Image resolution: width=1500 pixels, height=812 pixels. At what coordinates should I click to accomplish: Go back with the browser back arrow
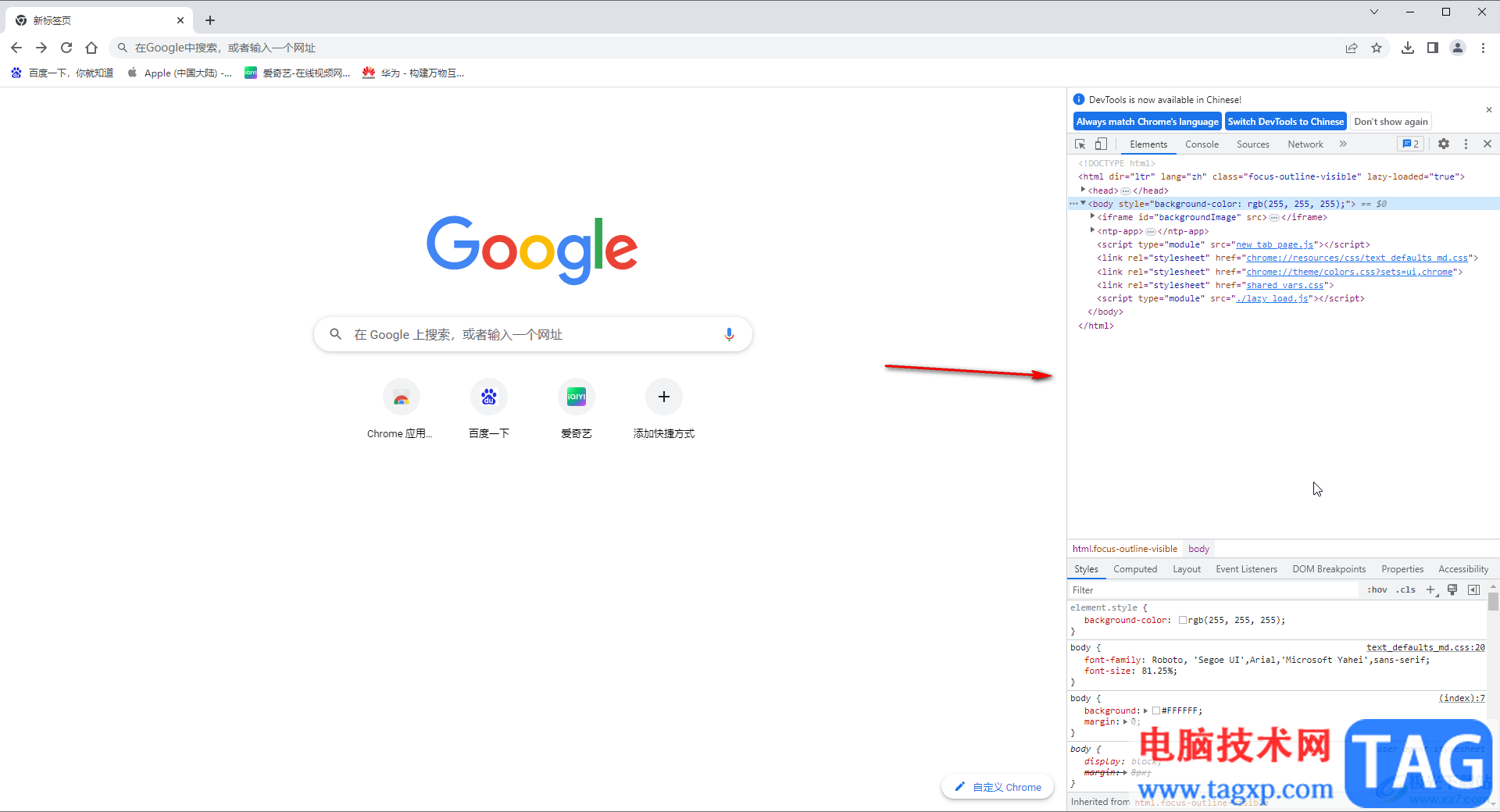pyautogui.click(x=16, y=48)
